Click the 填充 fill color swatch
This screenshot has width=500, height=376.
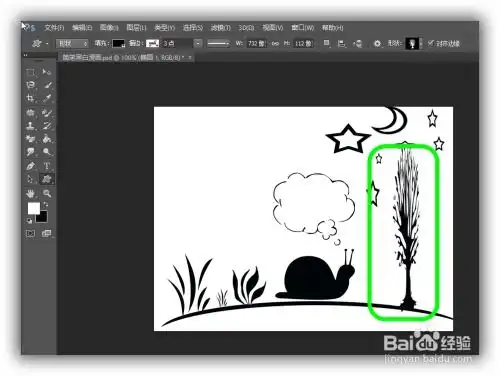119,43
